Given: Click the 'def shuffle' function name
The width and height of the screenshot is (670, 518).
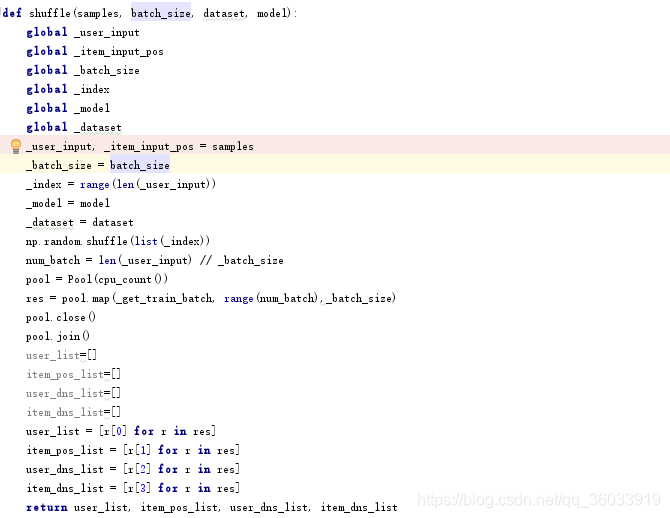Looking at the screenshot, I should point(50,13).
